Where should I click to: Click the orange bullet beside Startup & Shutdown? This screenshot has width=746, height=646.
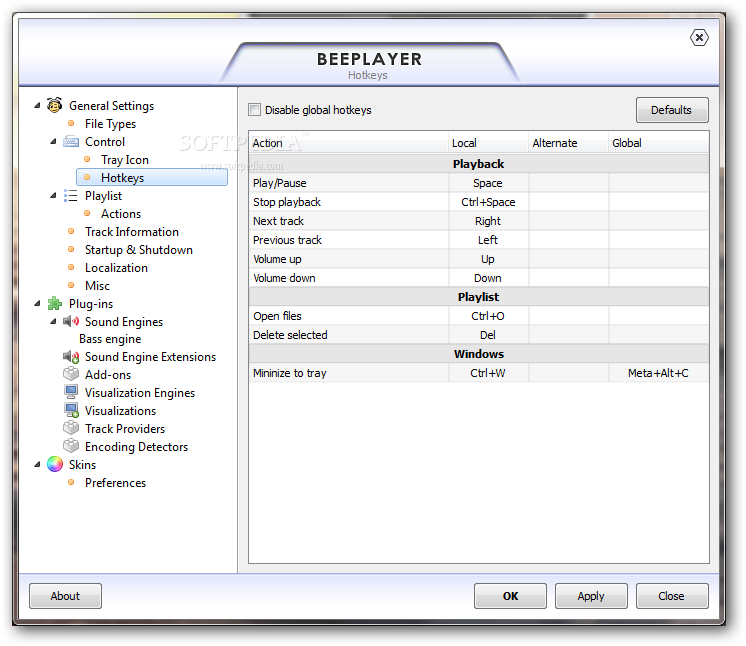click(x=71, y=249)
